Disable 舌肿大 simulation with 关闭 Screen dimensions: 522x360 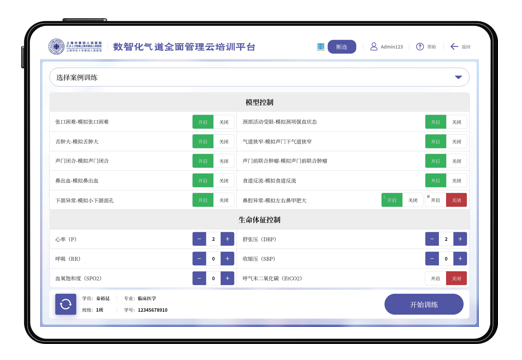click(224, 142)
